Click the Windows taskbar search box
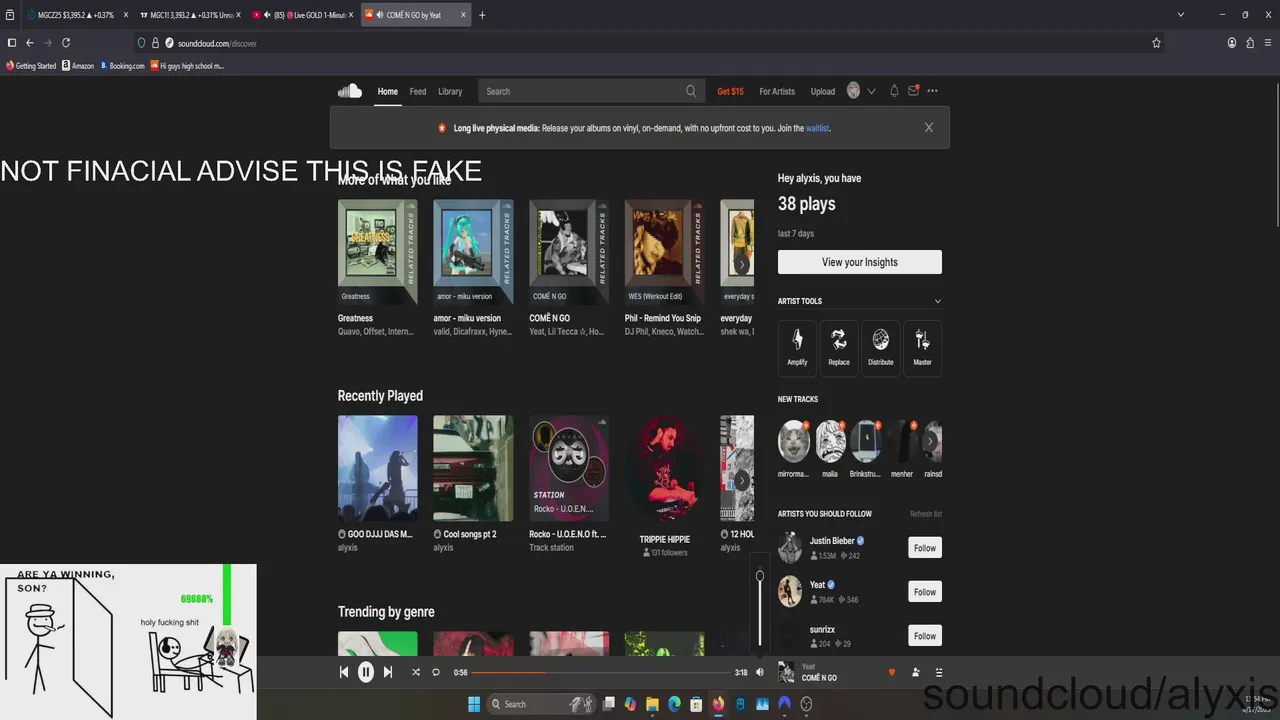The width and height of the screenshot is (1280, 720). (x=542, y=704)
